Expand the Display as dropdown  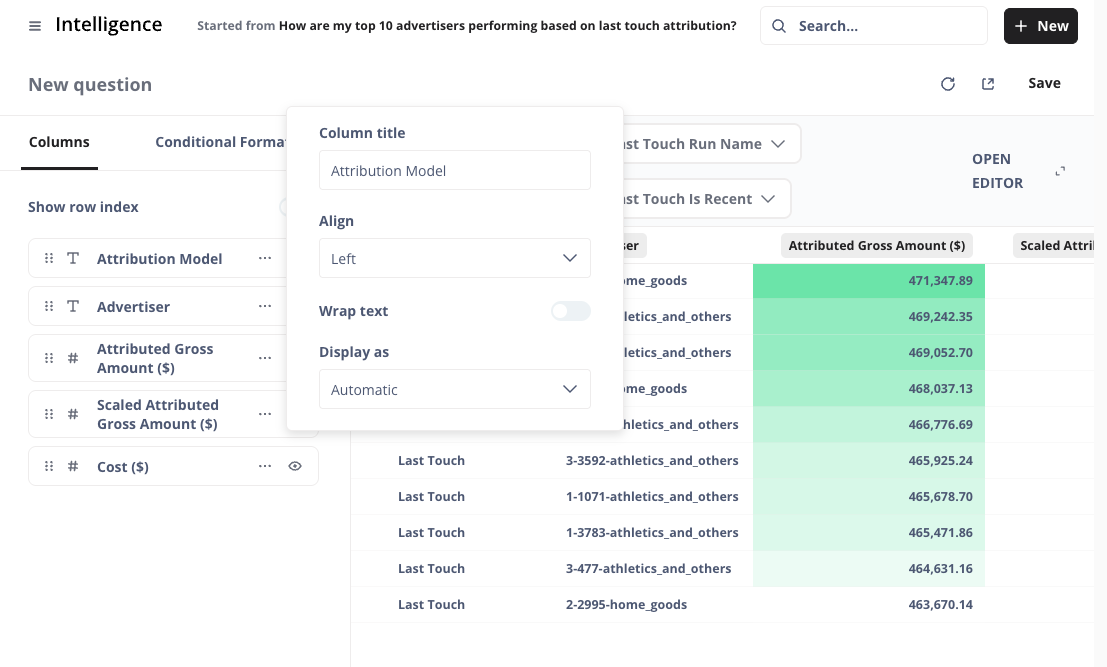pos(454,390)
